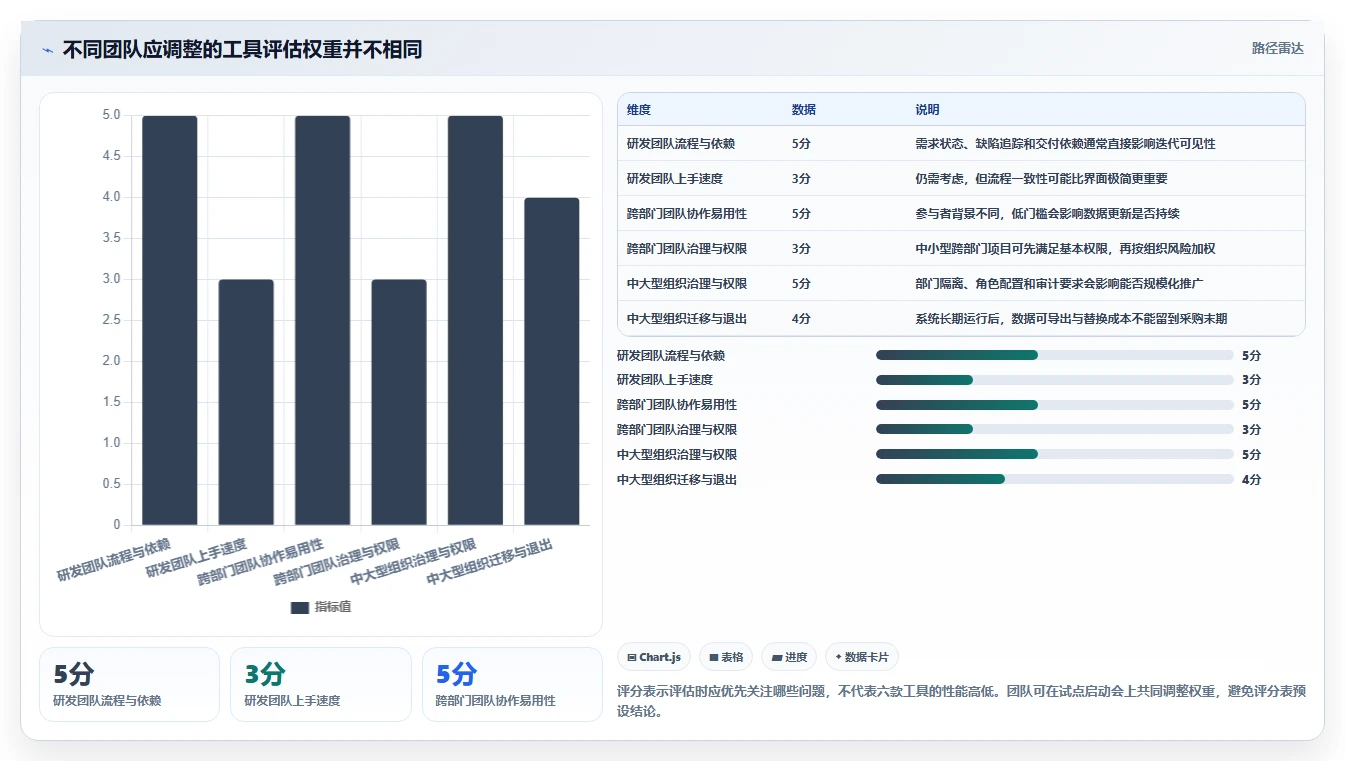The height and width of the screenshot is (761, 1345).
Task: Click the lightning icon beside the title
Action: tap(47, 50)
